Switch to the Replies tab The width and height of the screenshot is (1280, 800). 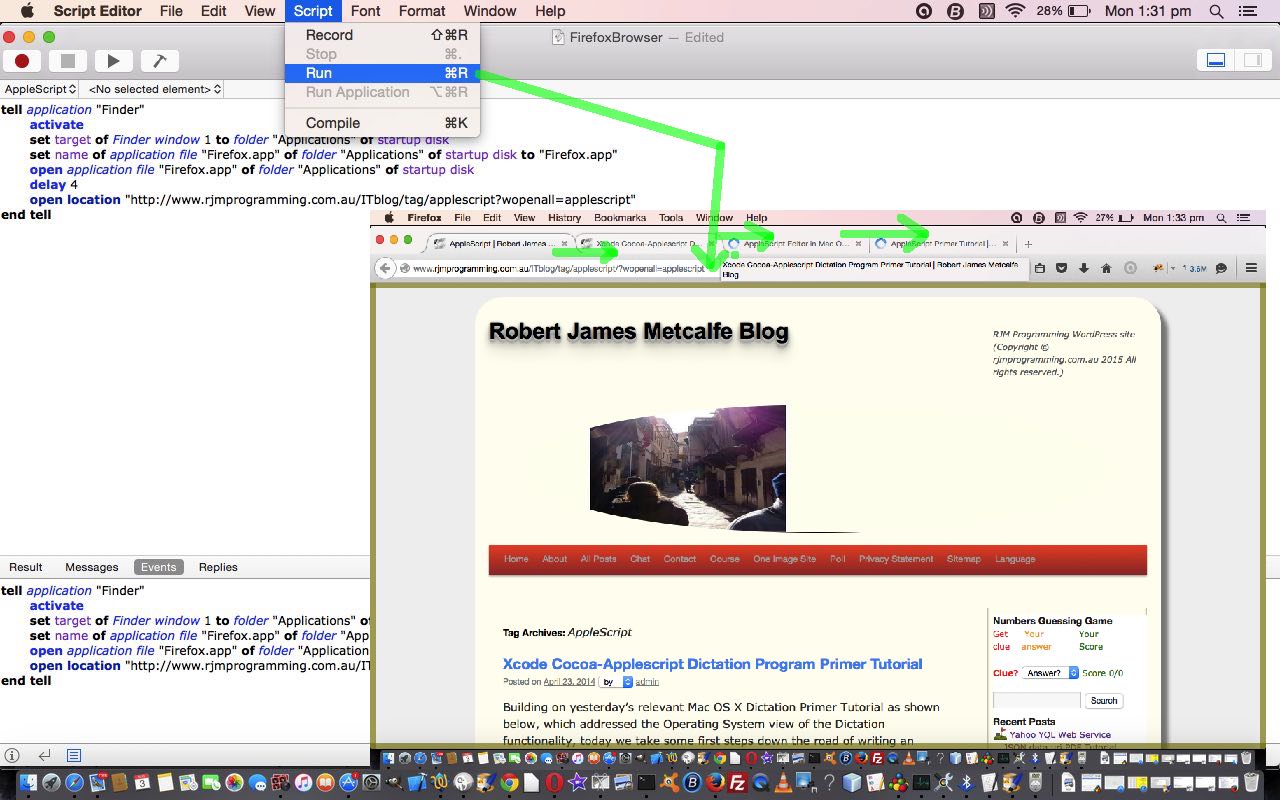[x=218, y=567]
